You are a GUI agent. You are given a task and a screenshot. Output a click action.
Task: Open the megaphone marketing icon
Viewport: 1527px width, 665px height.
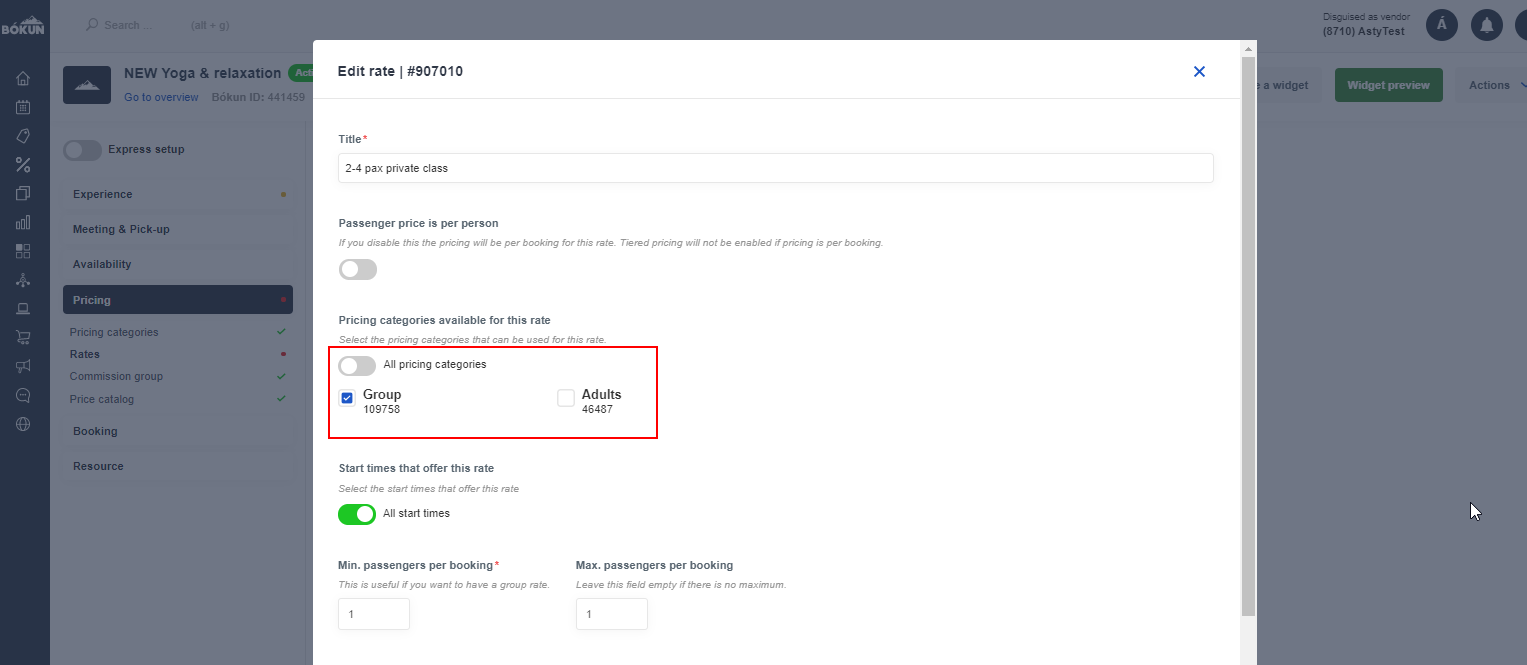23,366
